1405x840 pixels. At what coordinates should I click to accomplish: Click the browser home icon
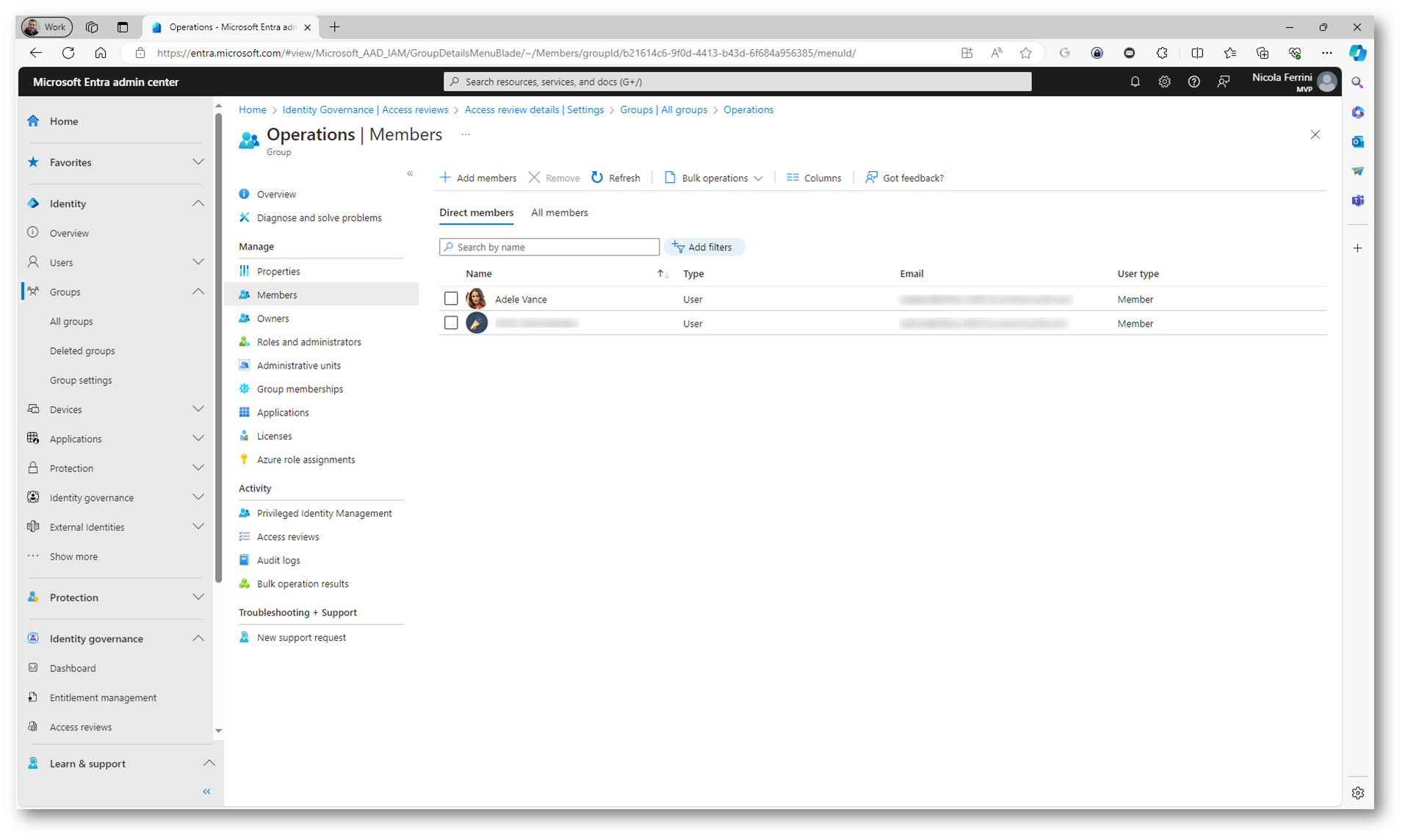point(101,53)
